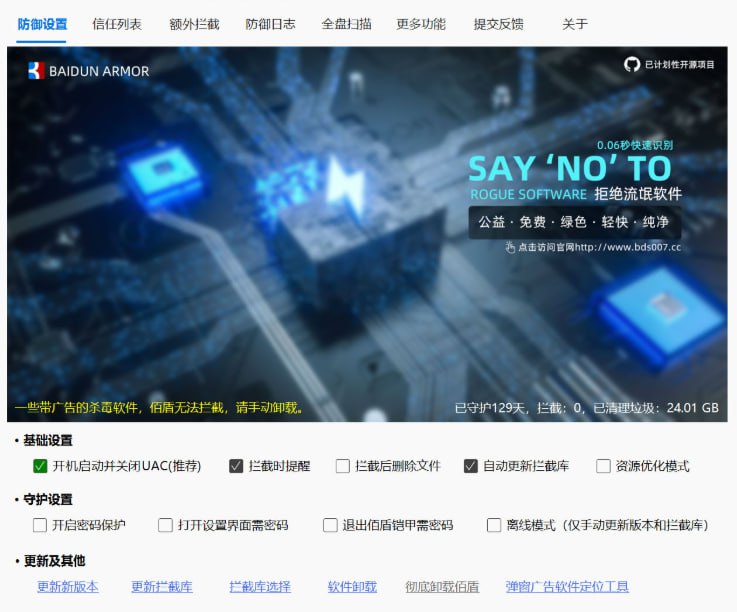
Task: Enable 开启密码保护 checkbox
Action: (x=40, y=525)
